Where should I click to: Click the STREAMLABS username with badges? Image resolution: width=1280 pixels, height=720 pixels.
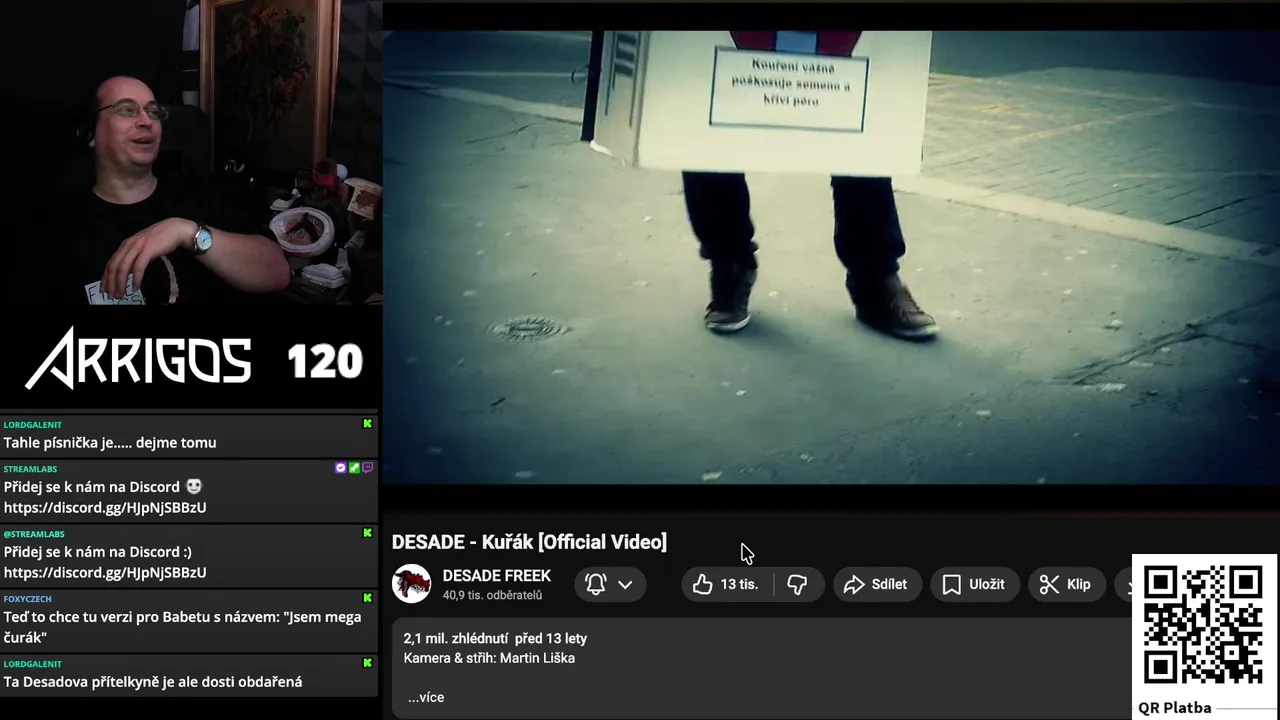pos(30,469)
